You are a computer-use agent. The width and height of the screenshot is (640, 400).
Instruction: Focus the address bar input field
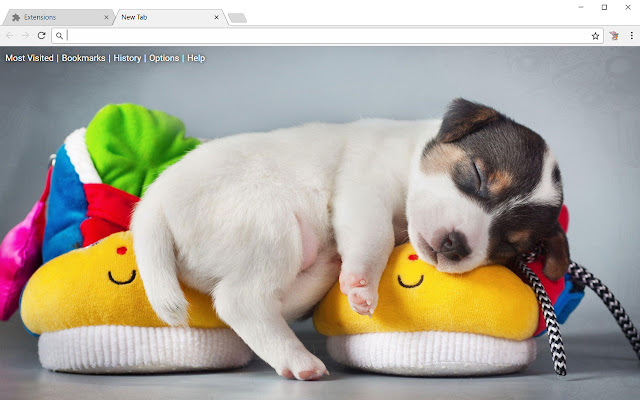click(328, 36)
